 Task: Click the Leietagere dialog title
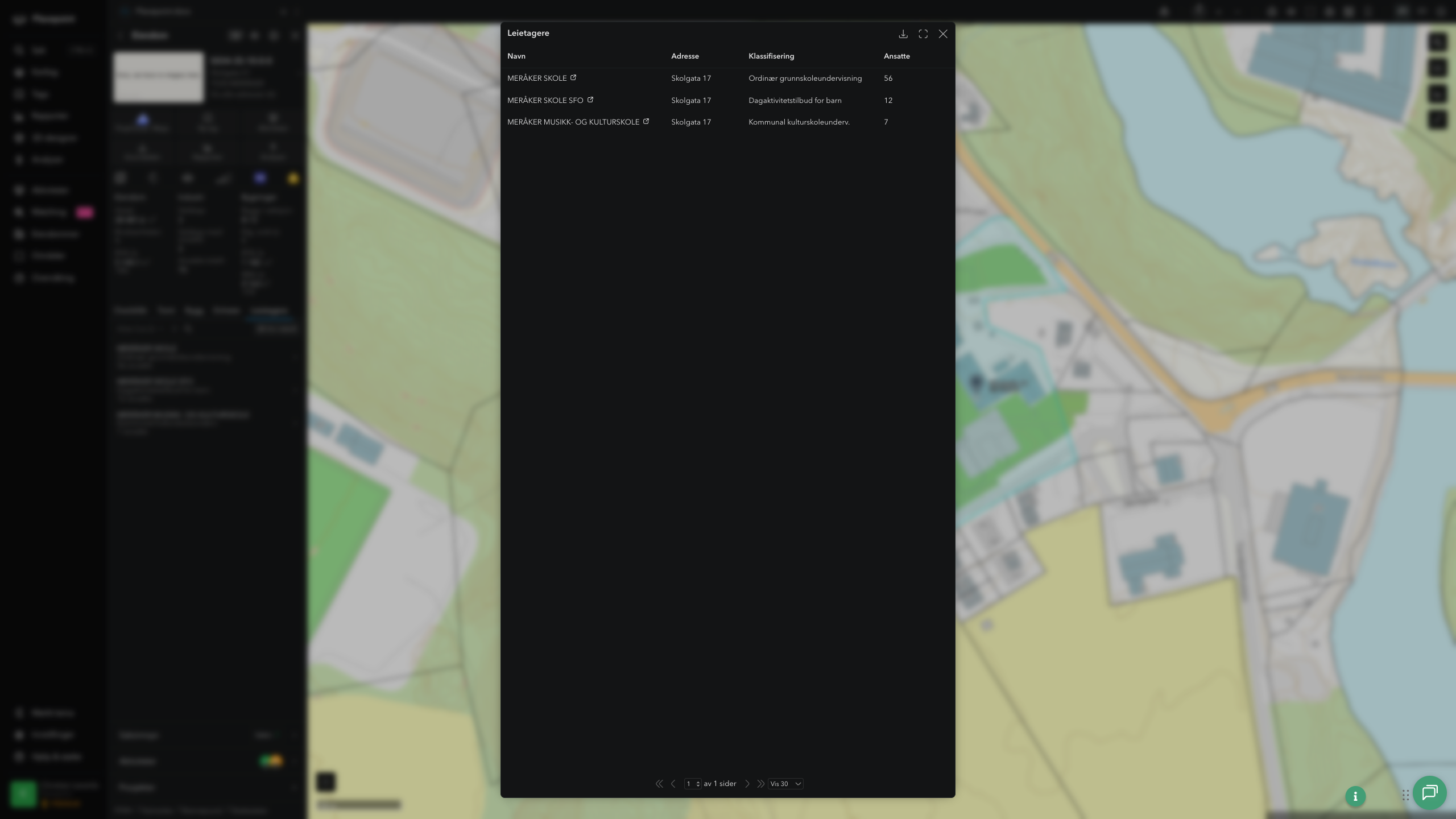(528, 33)
